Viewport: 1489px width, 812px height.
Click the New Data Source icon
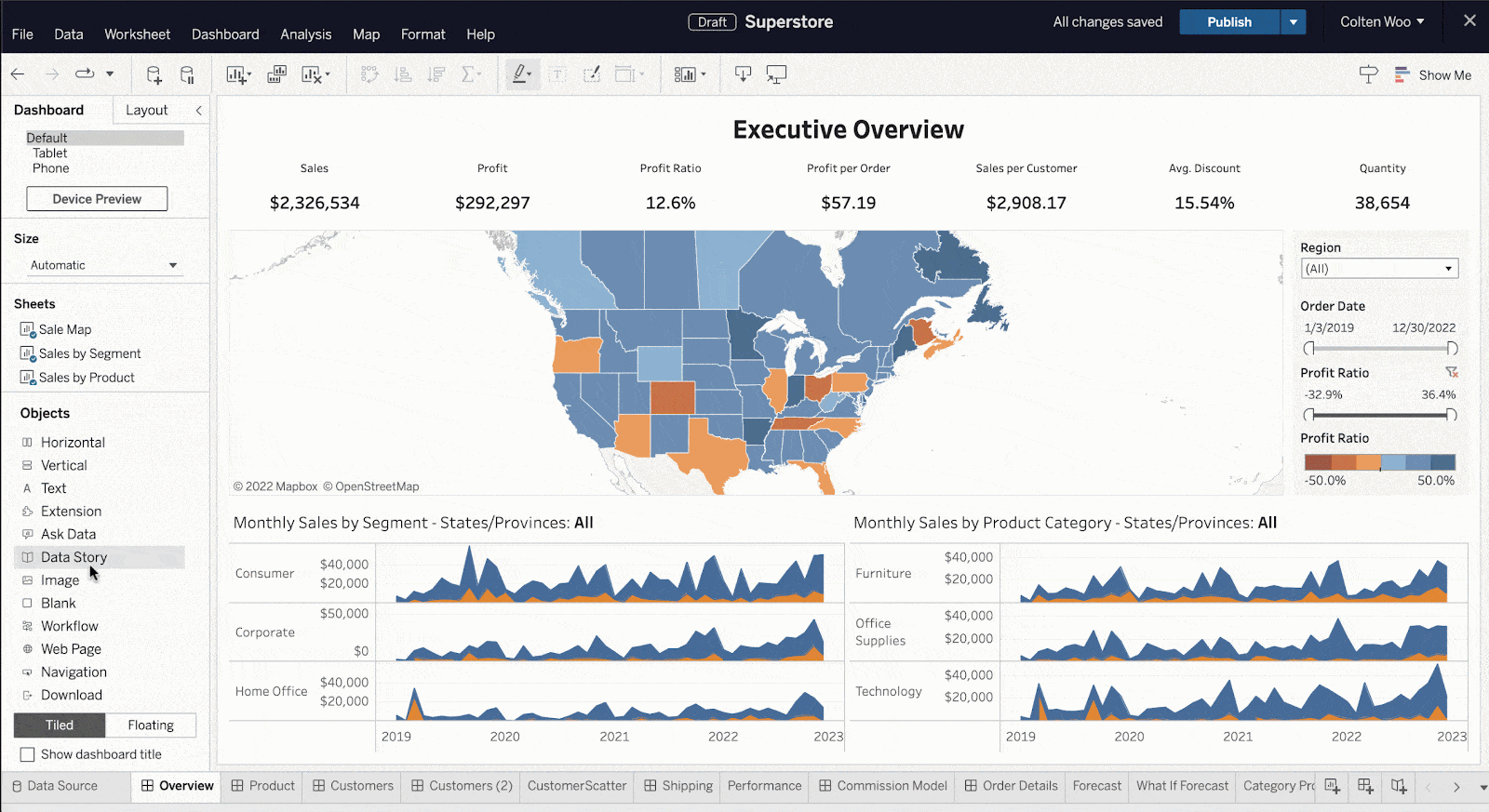(x=154, y=74)
